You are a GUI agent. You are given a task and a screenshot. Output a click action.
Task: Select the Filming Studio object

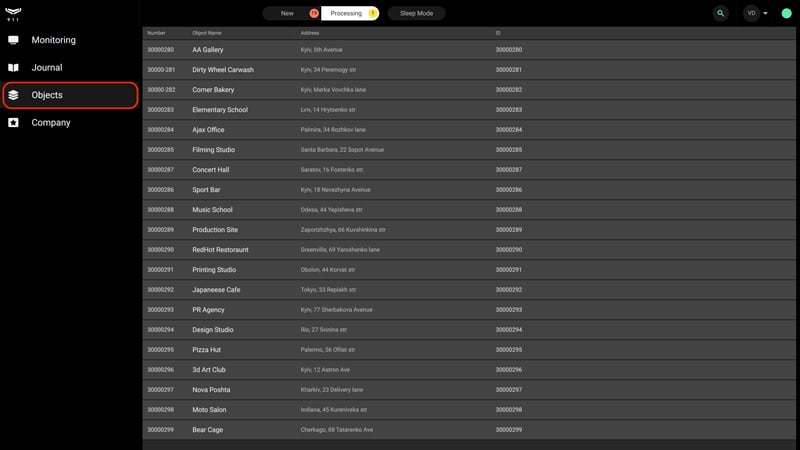pyautogui.click(x=469, y=149)
